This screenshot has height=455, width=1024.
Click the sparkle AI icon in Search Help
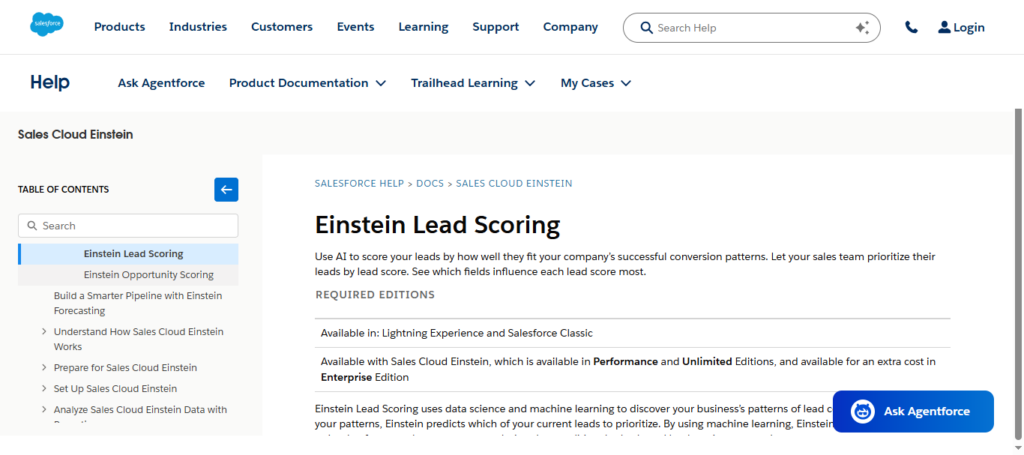[862, 27]
